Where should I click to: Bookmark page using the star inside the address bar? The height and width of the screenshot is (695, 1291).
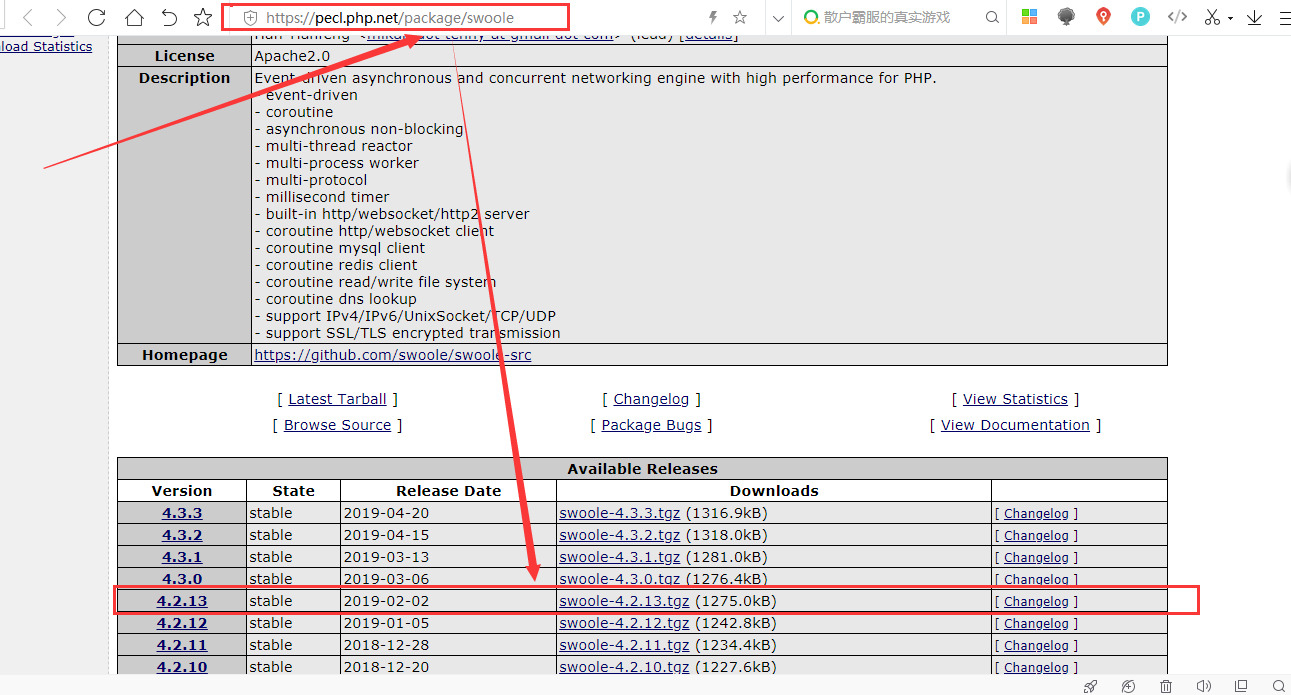pyautogui.click(x=740, y=17)
